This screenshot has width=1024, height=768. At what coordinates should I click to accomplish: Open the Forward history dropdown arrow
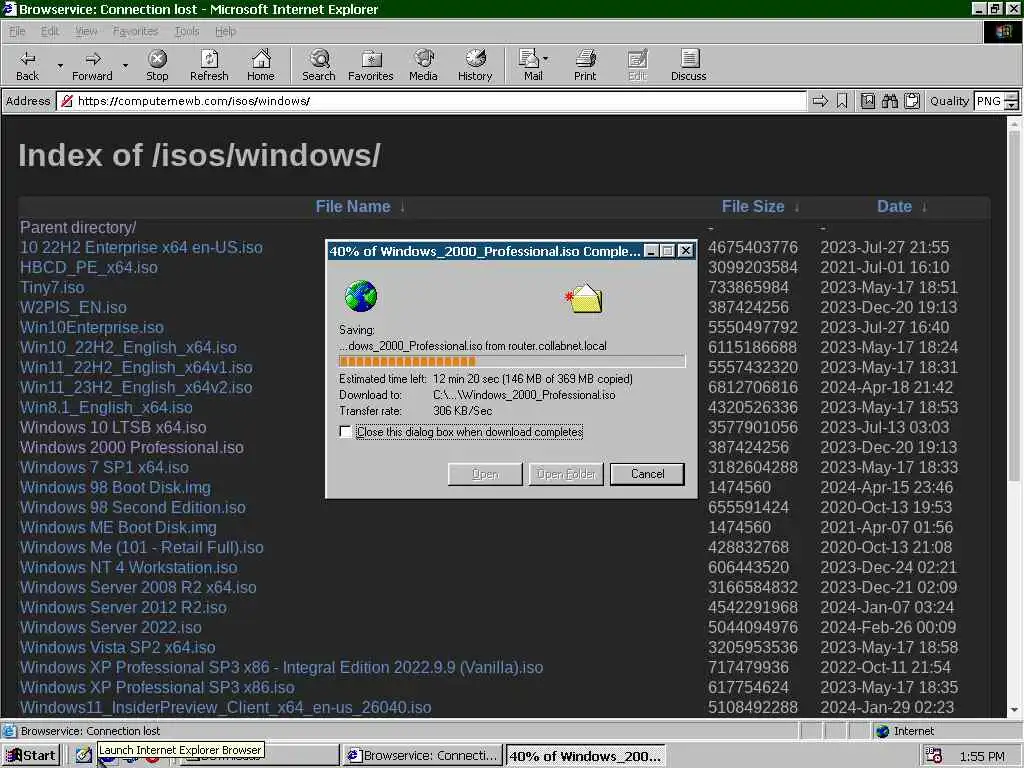125,65
